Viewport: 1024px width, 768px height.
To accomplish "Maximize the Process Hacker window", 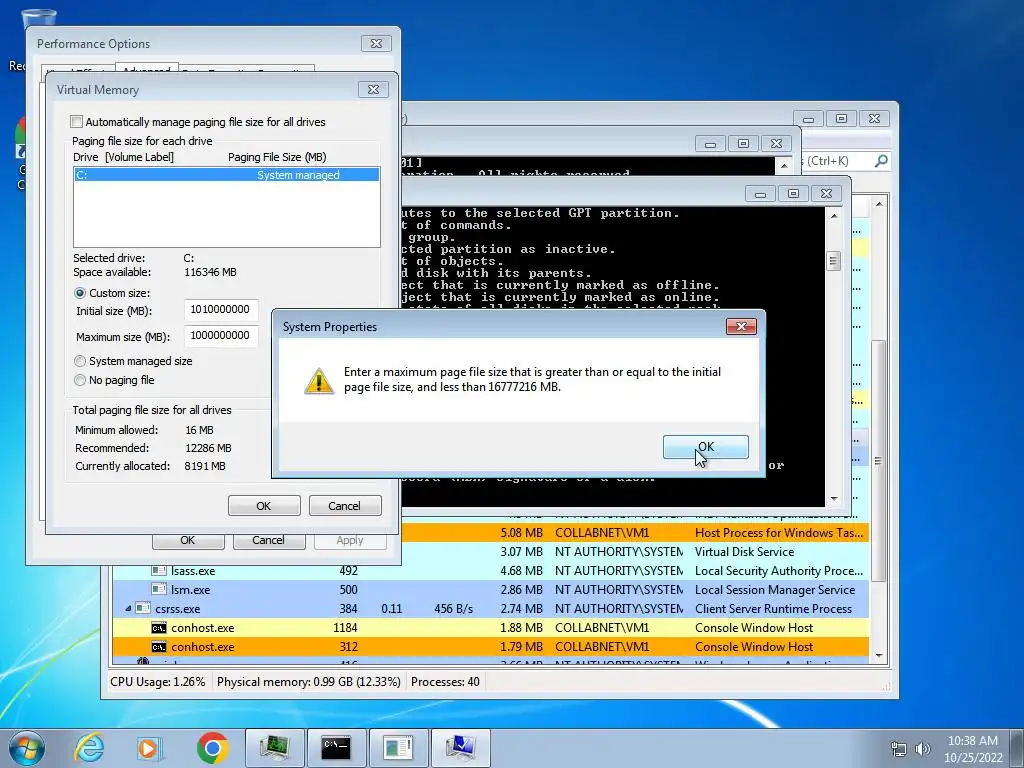I will pos(842,119).
